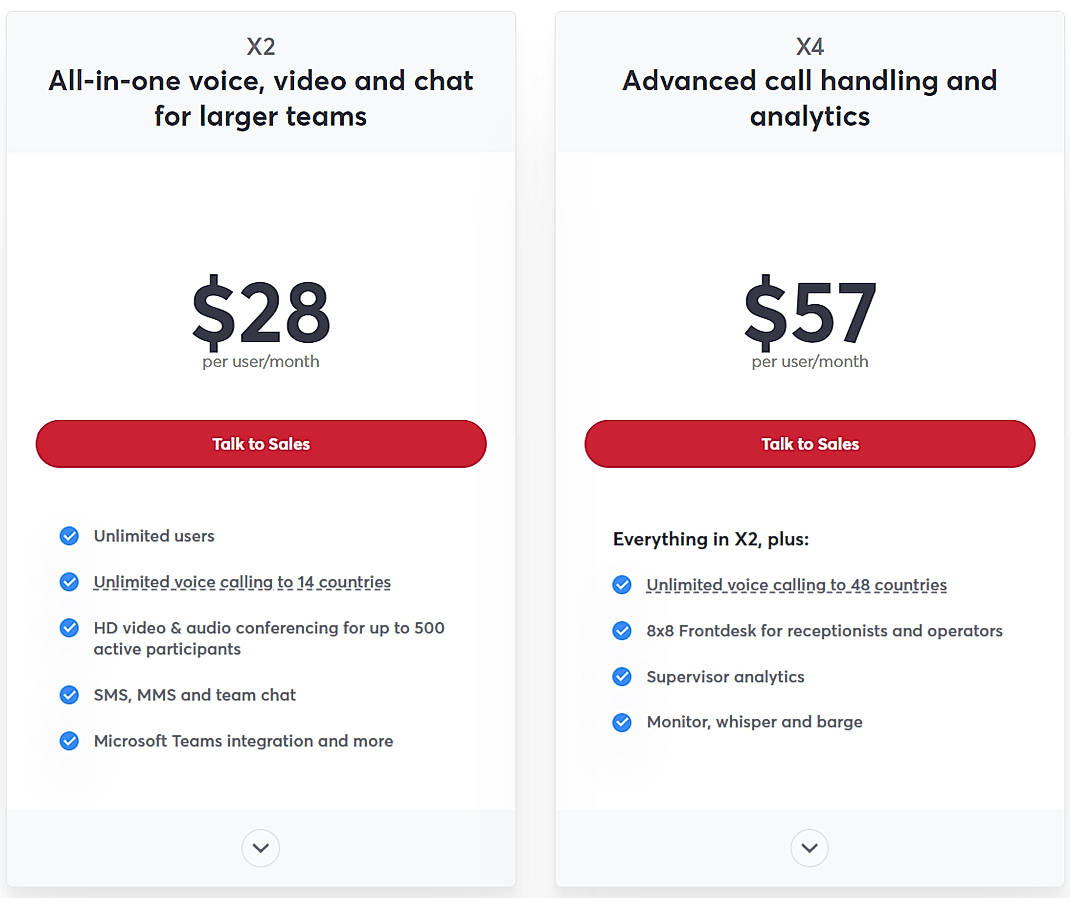Click the $57 price on the X4 card
Image resolution: width=1070 pixels, height=898 pixels.
click(x=809, y=313)
